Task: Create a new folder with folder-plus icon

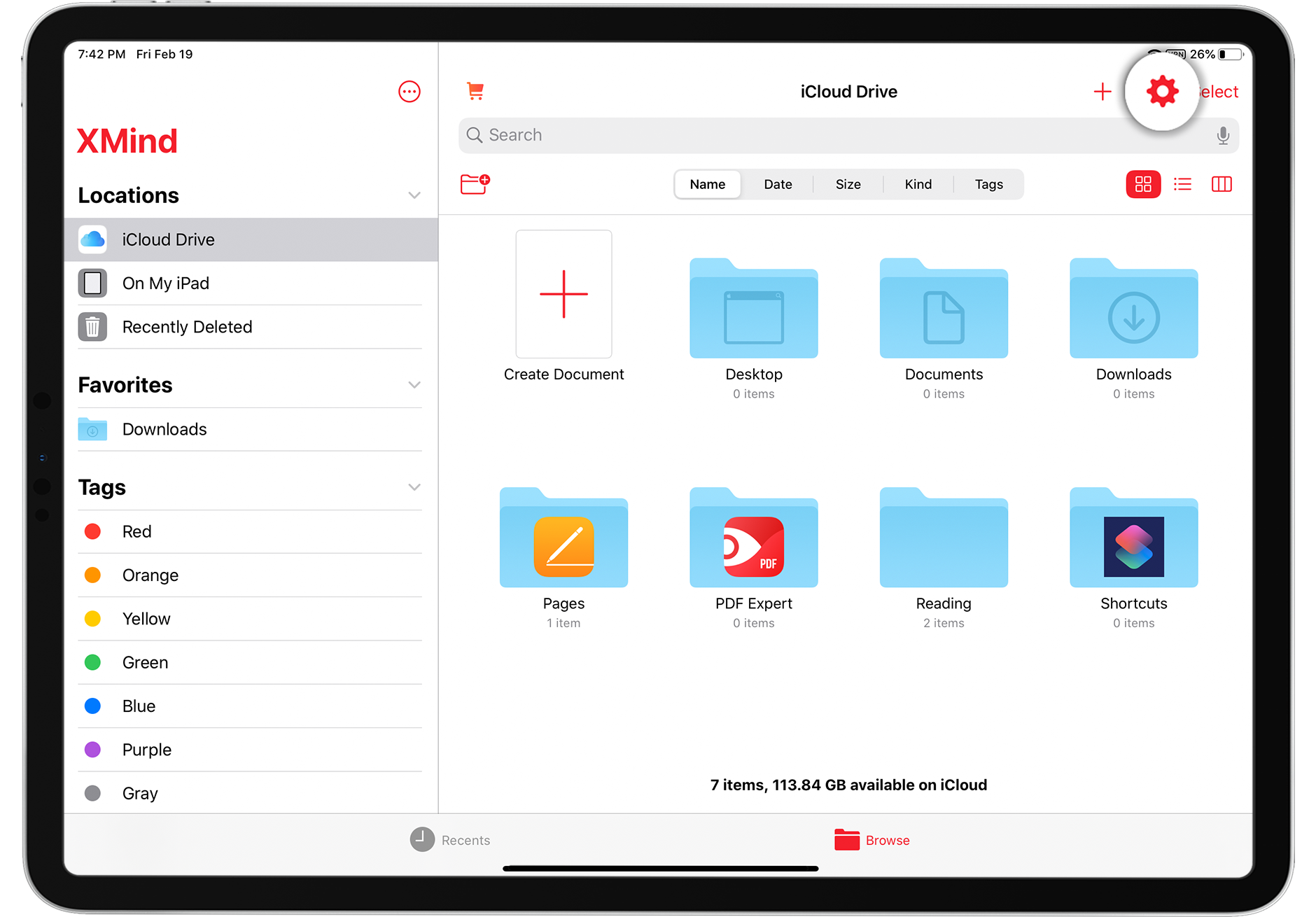Action: [475, 184]
